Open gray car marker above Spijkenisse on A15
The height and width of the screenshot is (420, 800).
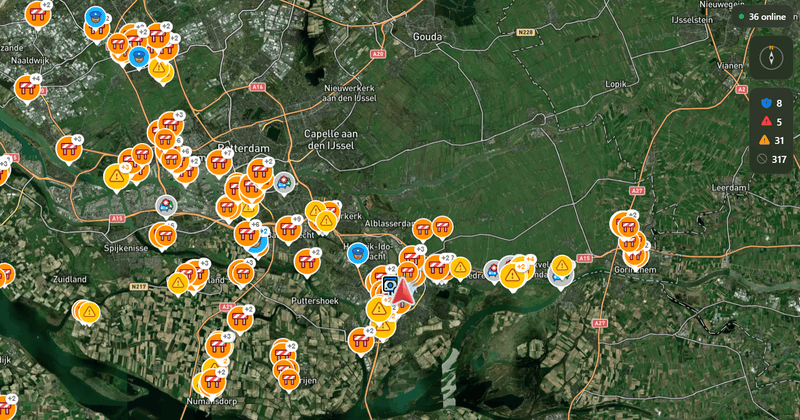tap(166, 206)
